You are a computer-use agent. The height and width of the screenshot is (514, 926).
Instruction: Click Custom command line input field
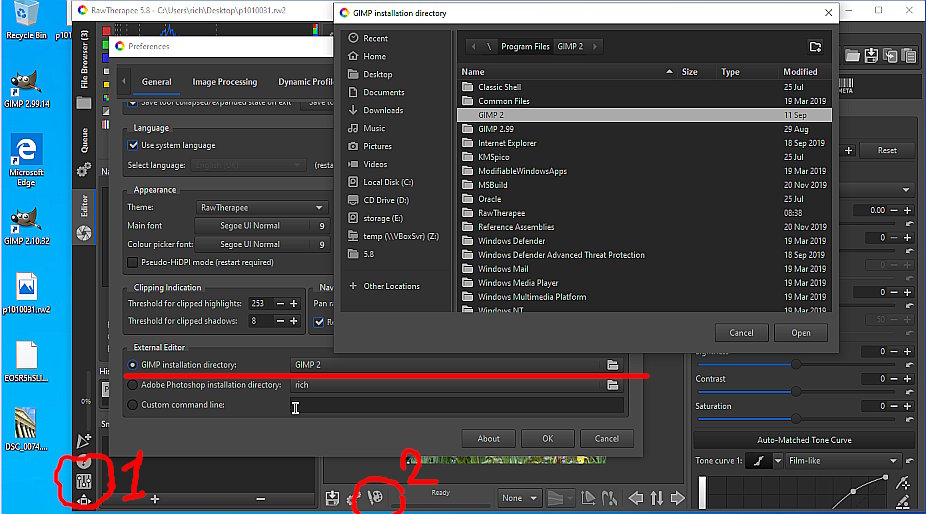point(457,405)
